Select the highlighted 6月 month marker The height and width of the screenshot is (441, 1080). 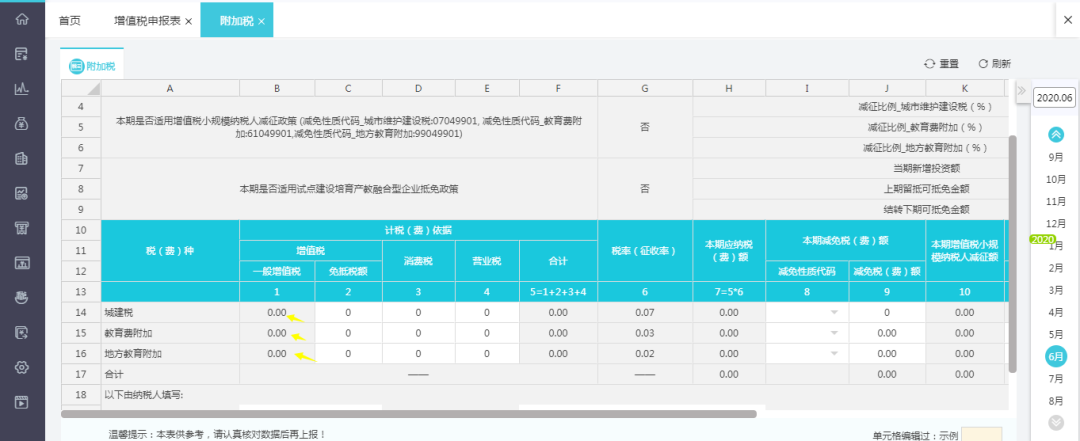1056,357
